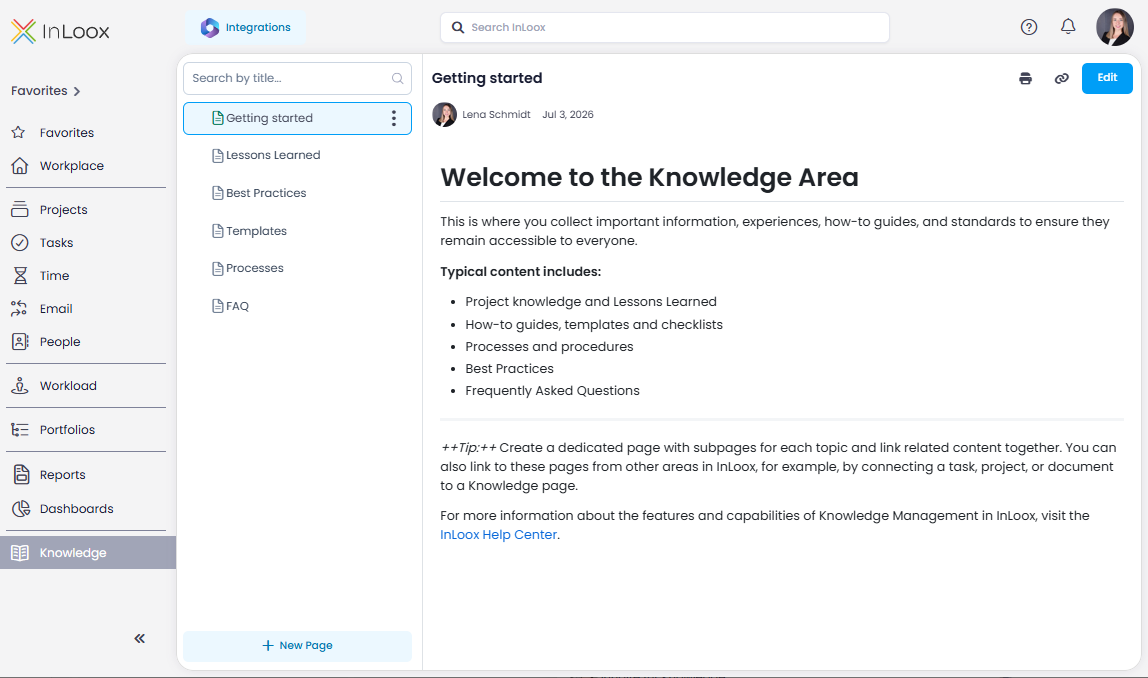Click the Getting started page title
This screenshot has width=1148, height=678.
point(487,78)
